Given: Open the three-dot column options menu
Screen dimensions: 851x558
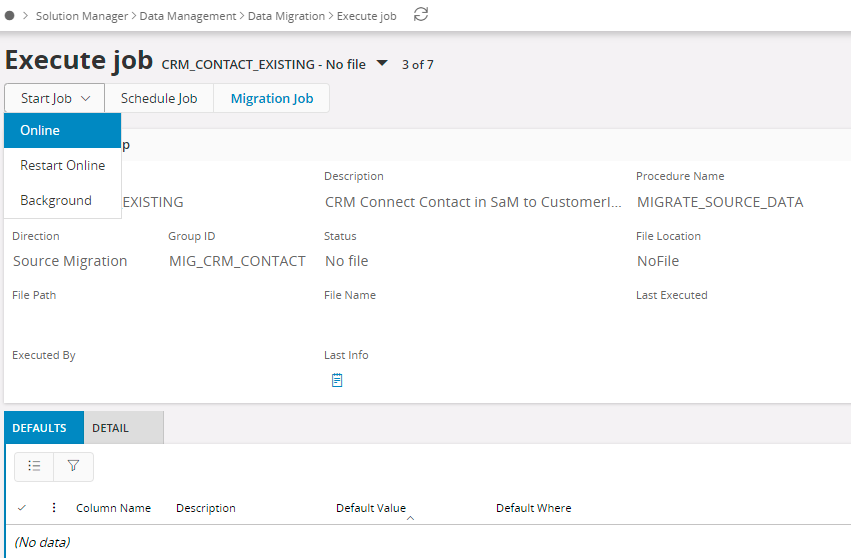Looking at the screenshot, I should (54, 508).
